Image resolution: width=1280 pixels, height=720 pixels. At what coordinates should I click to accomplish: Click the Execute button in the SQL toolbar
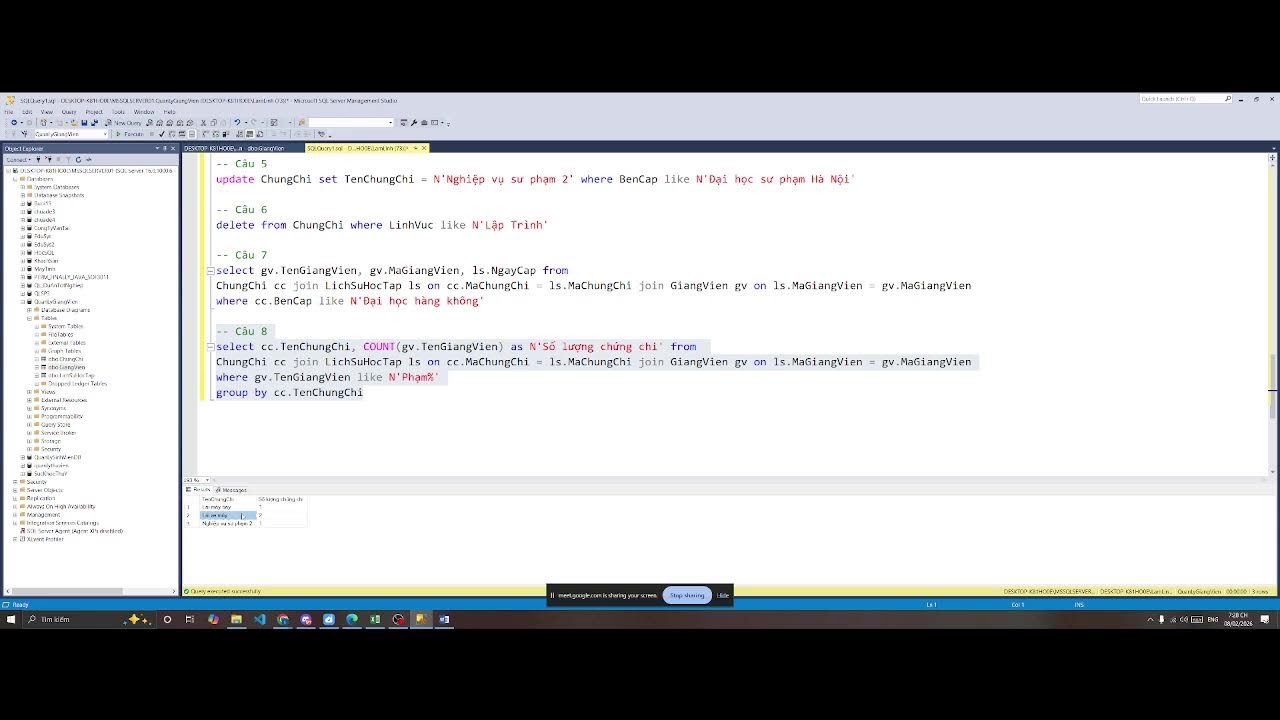click(130, 134)
